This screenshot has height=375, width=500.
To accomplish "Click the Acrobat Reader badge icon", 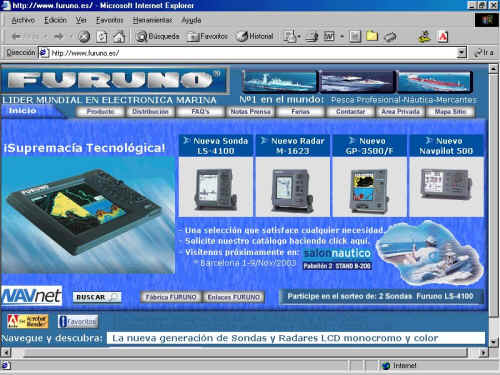I will tap(28, 321).
